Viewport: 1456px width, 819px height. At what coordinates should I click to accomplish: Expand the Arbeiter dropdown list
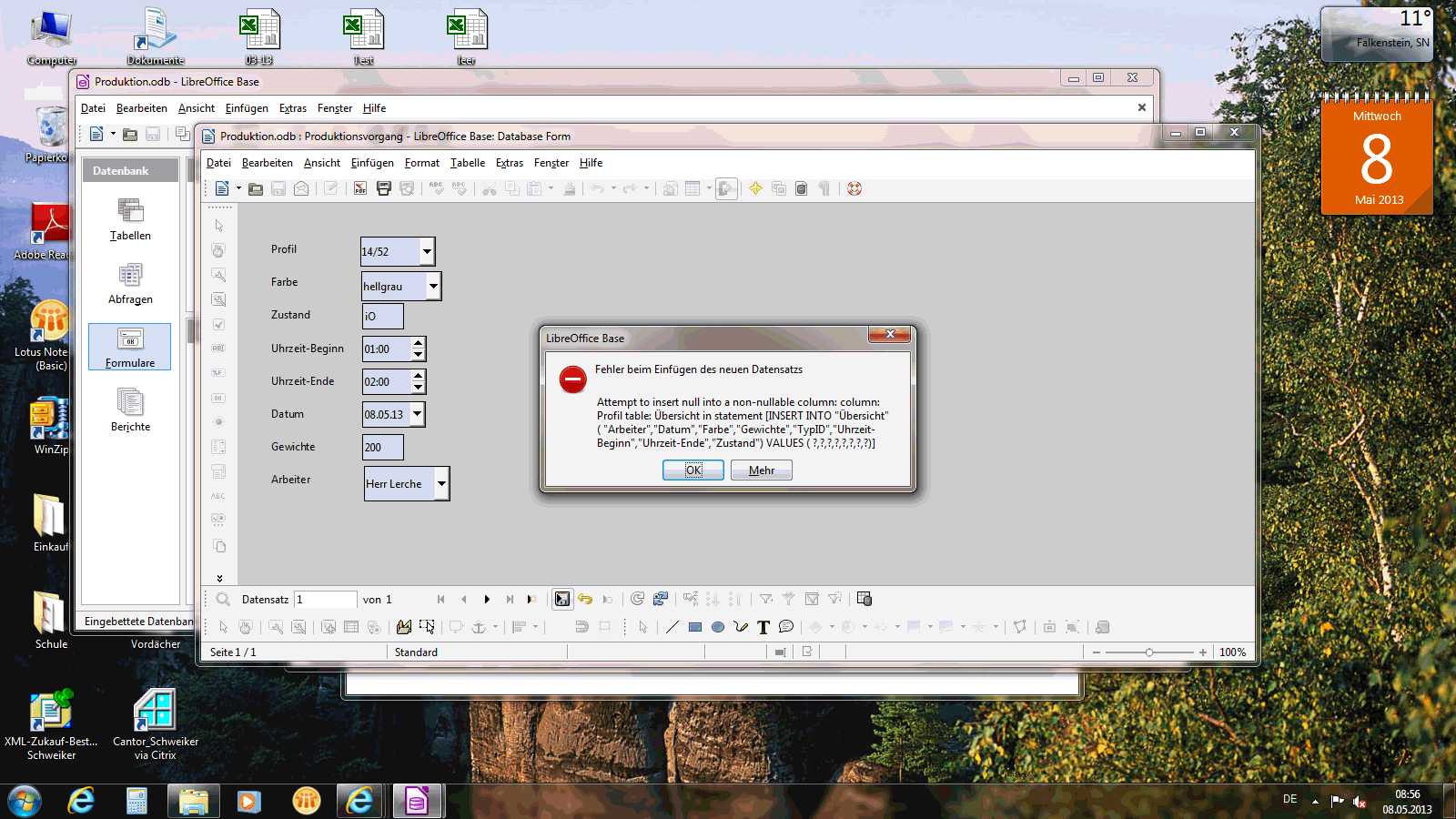441,483
